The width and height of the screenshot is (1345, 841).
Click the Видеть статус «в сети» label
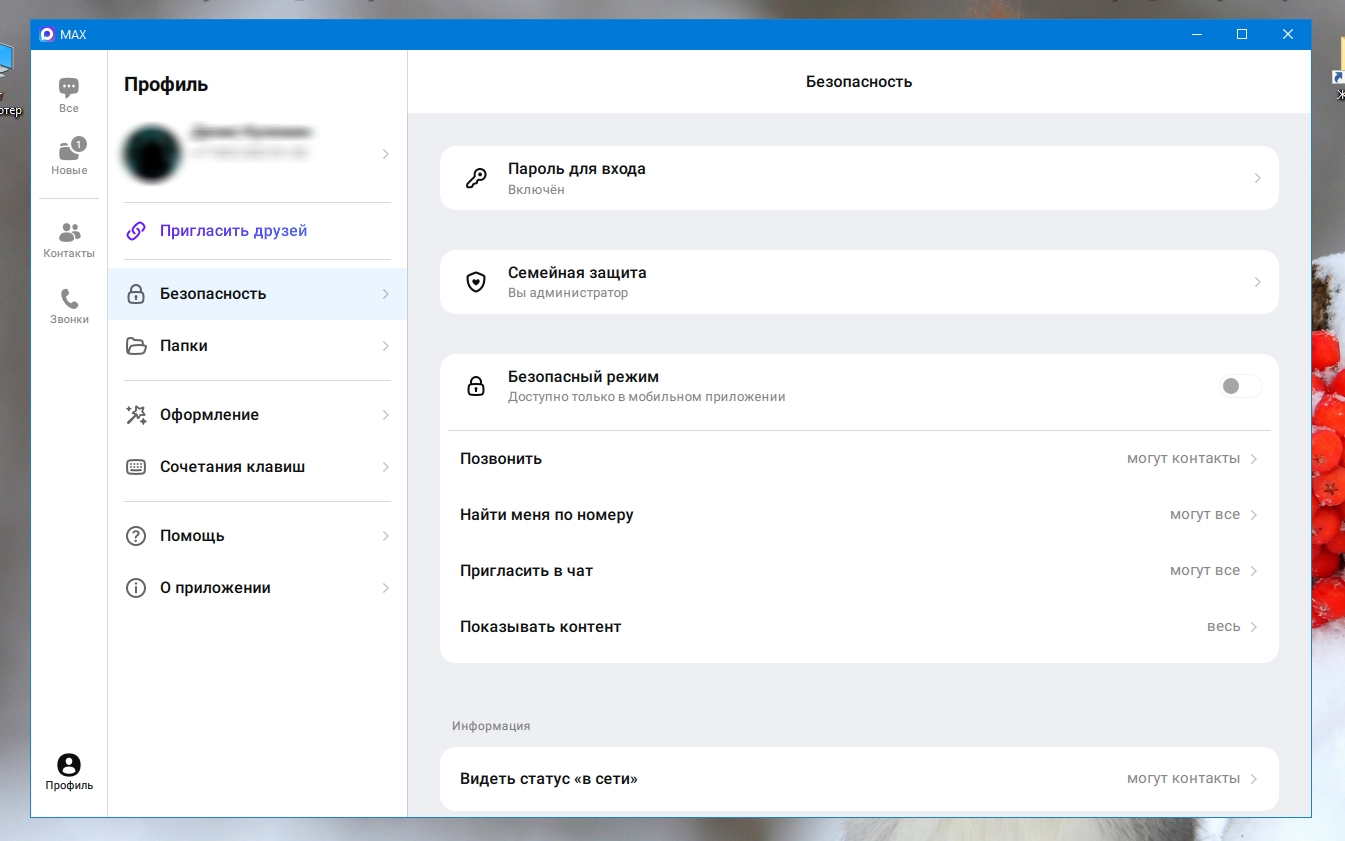(549, 779)
